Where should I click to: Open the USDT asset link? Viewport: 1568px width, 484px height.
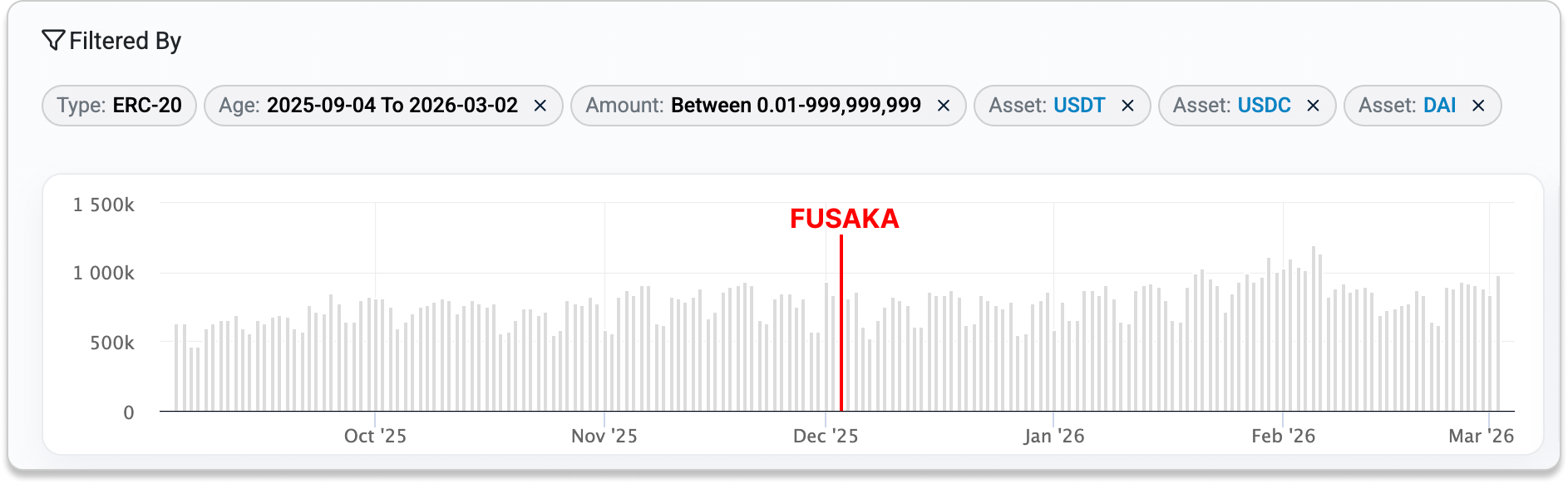point(1079,106)
